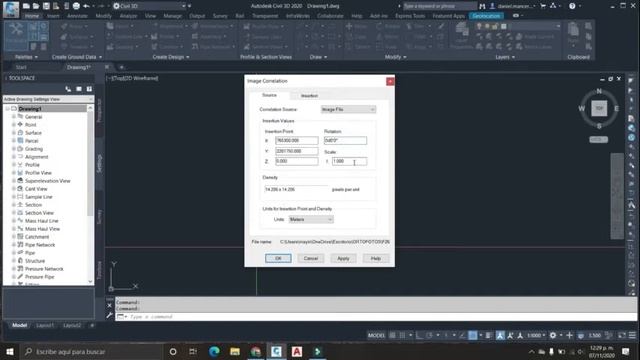This screenshot has width=640, height=360.
Task: Click the Plot printer icon in quick access toolbar
Action: pyautogui.click(x=76, y=6)
